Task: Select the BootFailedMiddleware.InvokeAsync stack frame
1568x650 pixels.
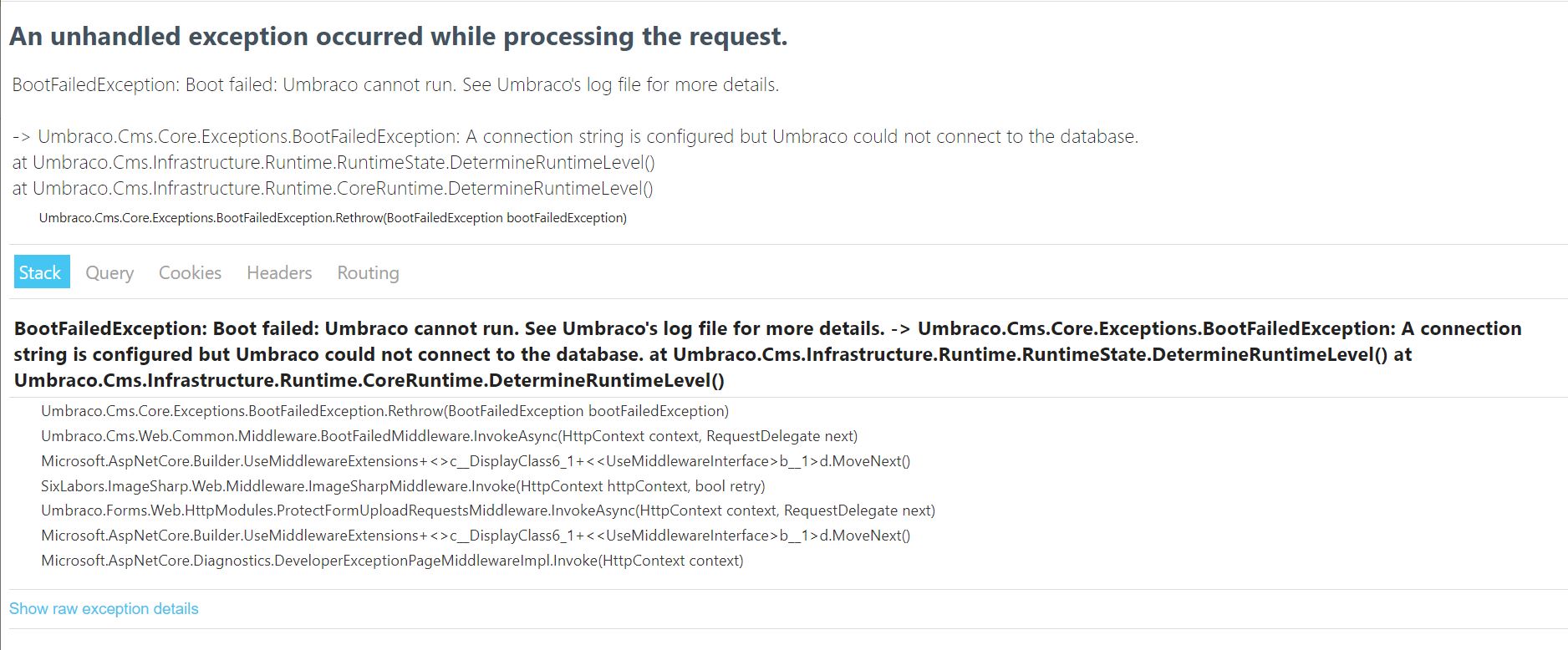Action: click(449, 436)
